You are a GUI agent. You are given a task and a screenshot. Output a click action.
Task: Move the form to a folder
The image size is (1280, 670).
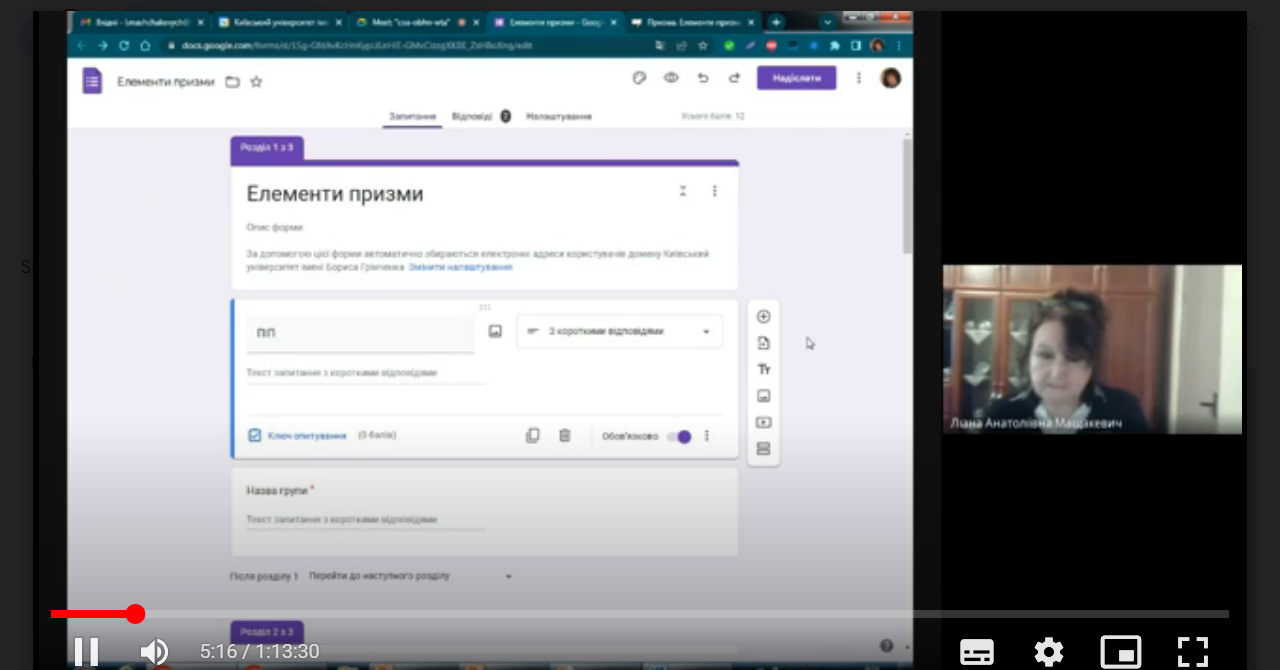[x=232, y=82]
